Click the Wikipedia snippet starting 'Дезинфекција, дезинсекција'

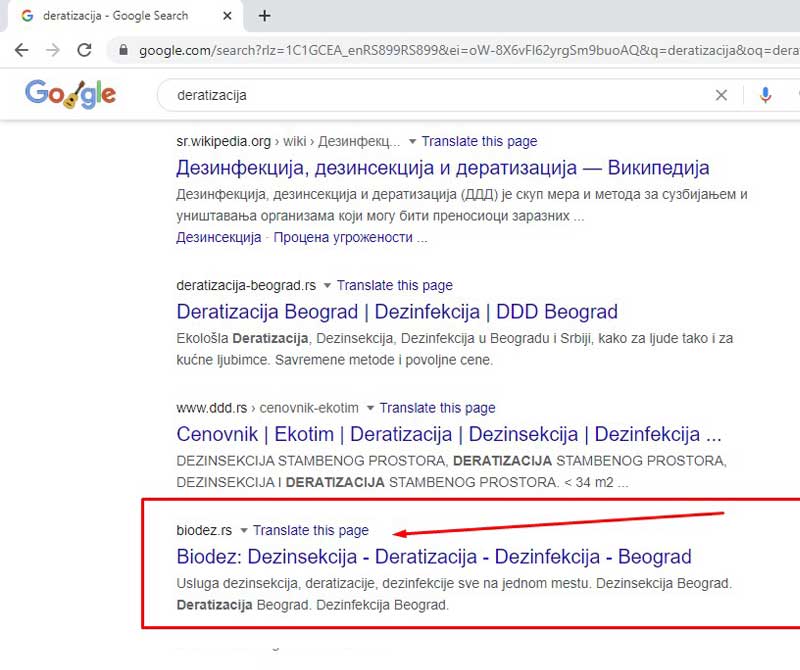coord(462,205)
